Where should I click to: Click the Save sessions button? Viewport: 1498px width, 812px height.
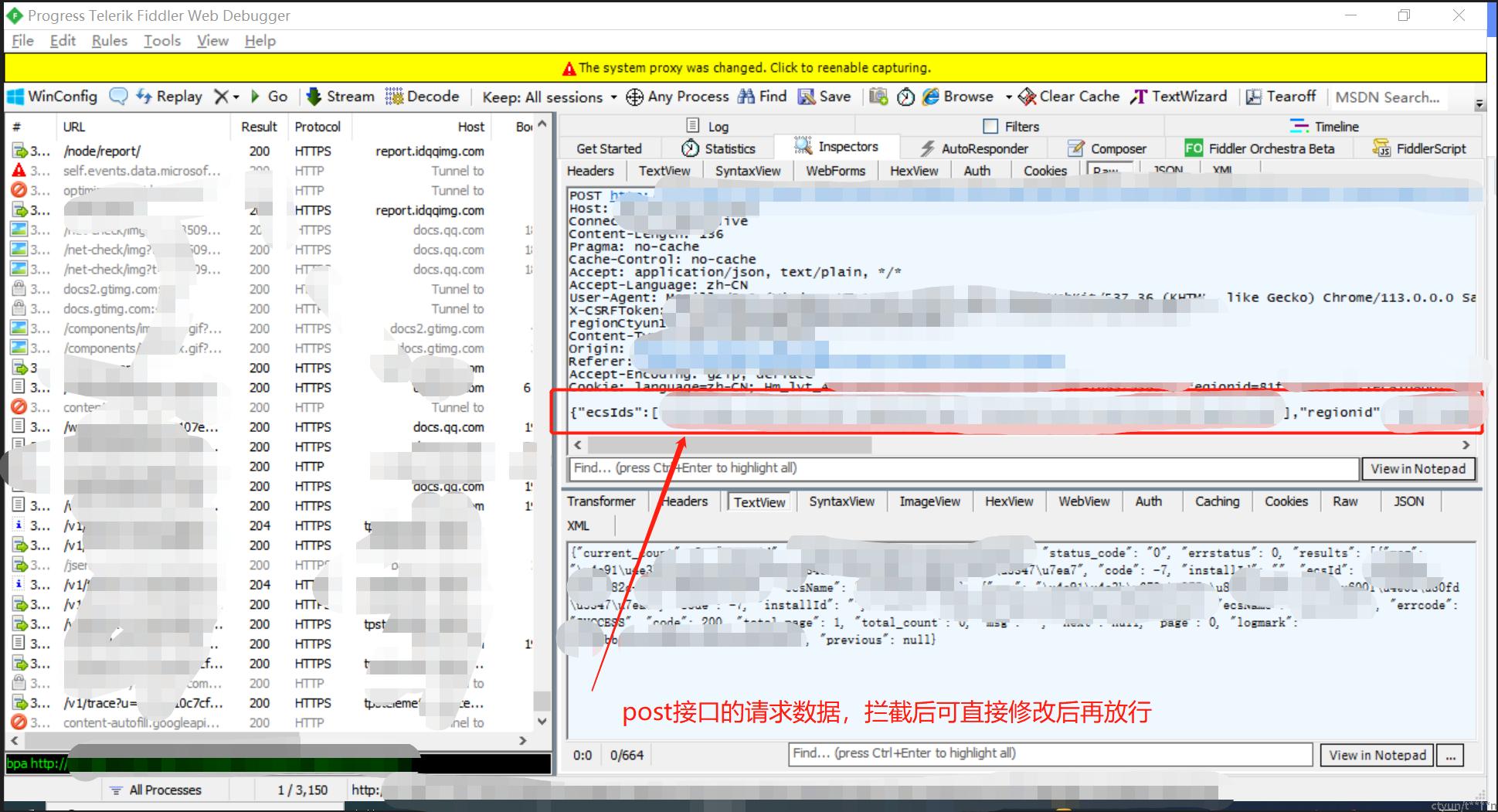[824, 97]
